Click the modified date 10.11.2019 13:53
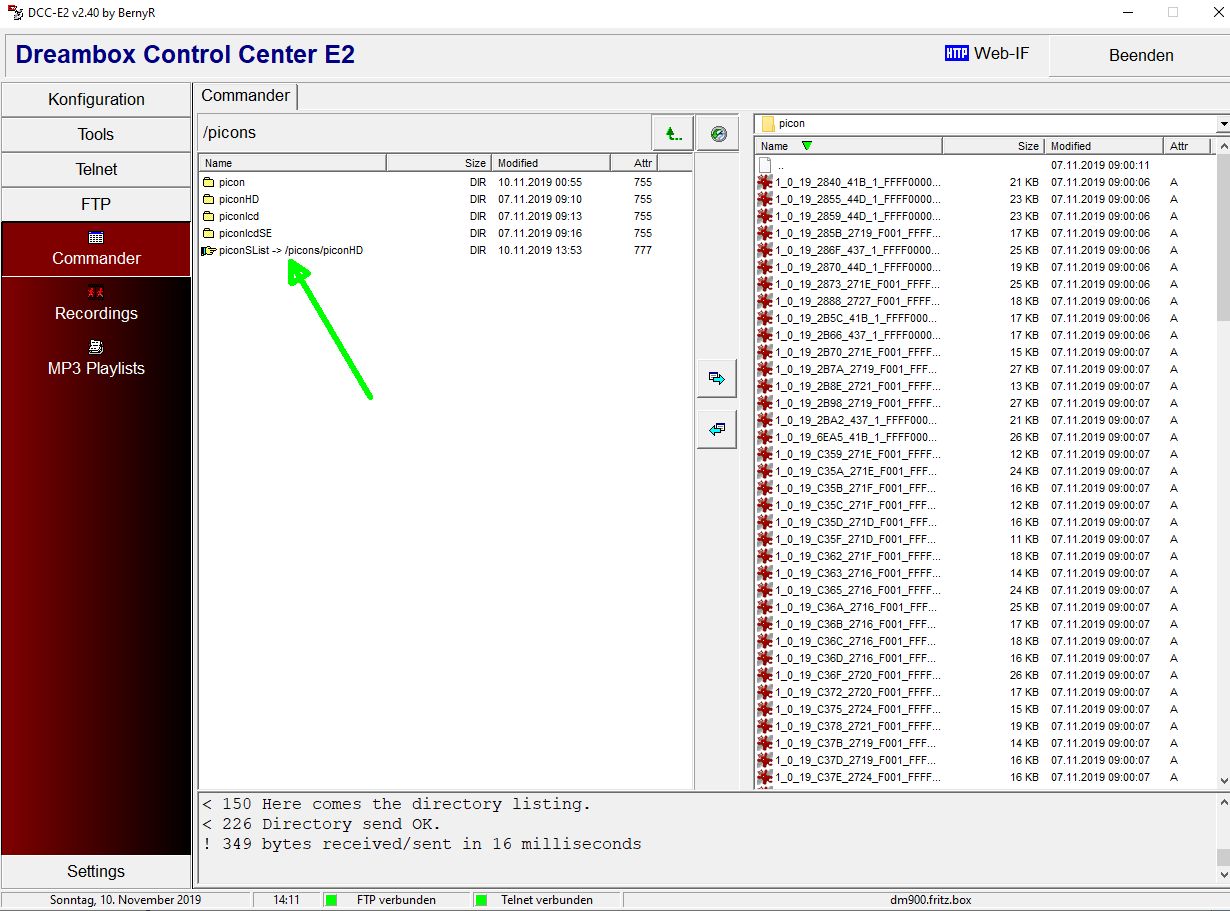1230x911 pixels. click(x=540, y=250)
